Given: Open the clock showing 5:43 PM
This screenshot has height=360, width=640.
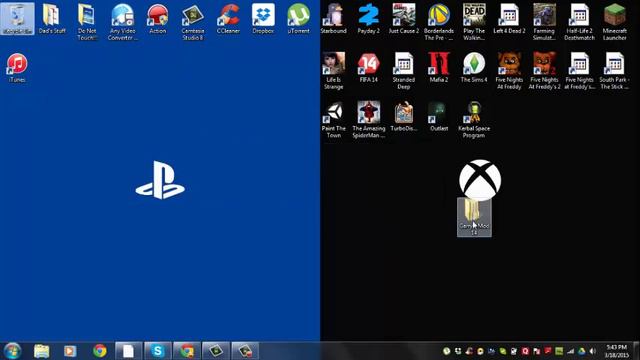Looking at the screenshot, I should (616, 351).
